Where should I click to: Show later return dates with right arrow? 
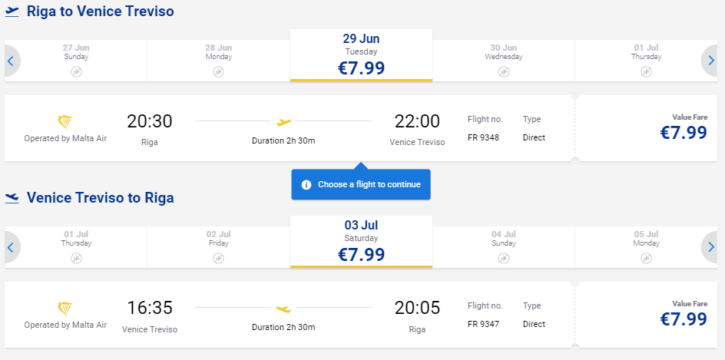710,247
